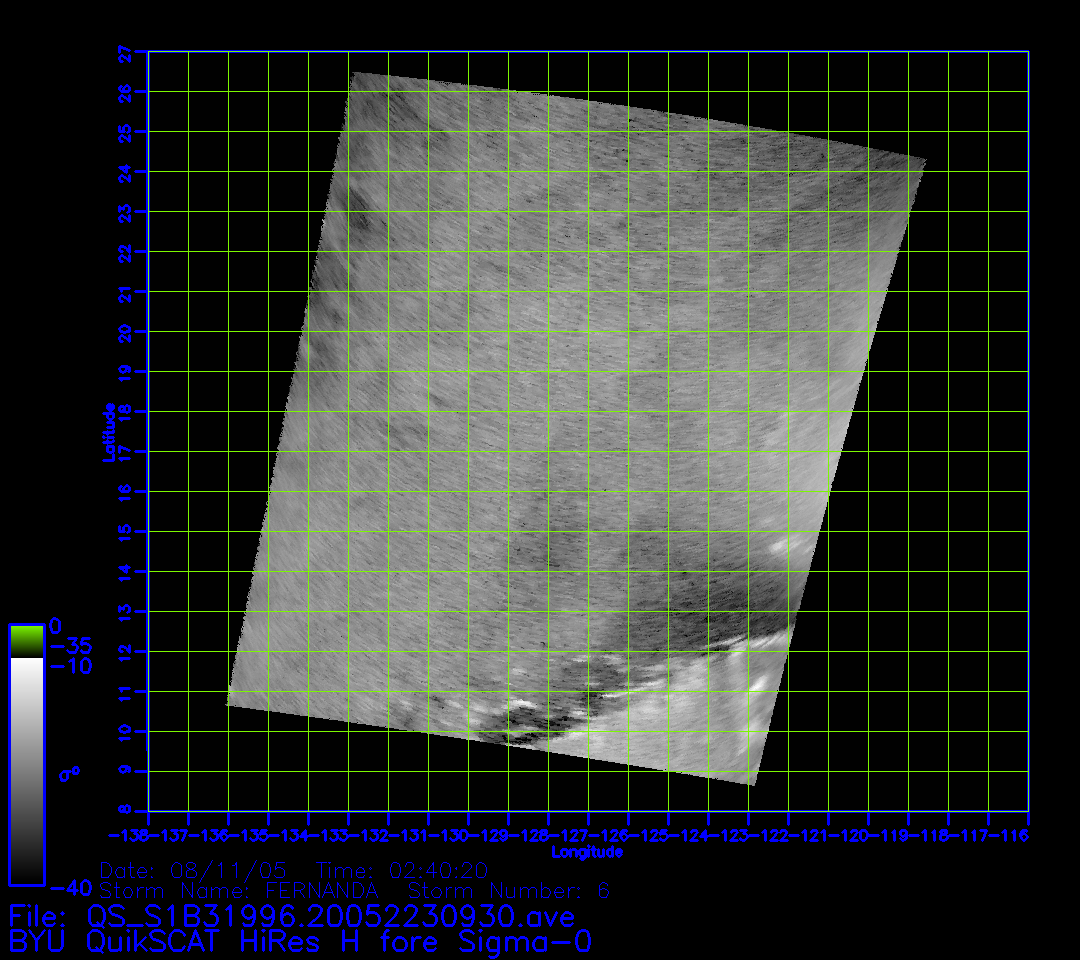Click the Longitude axis title
This screenshot has width=1080, height=960.
[587, 852]
